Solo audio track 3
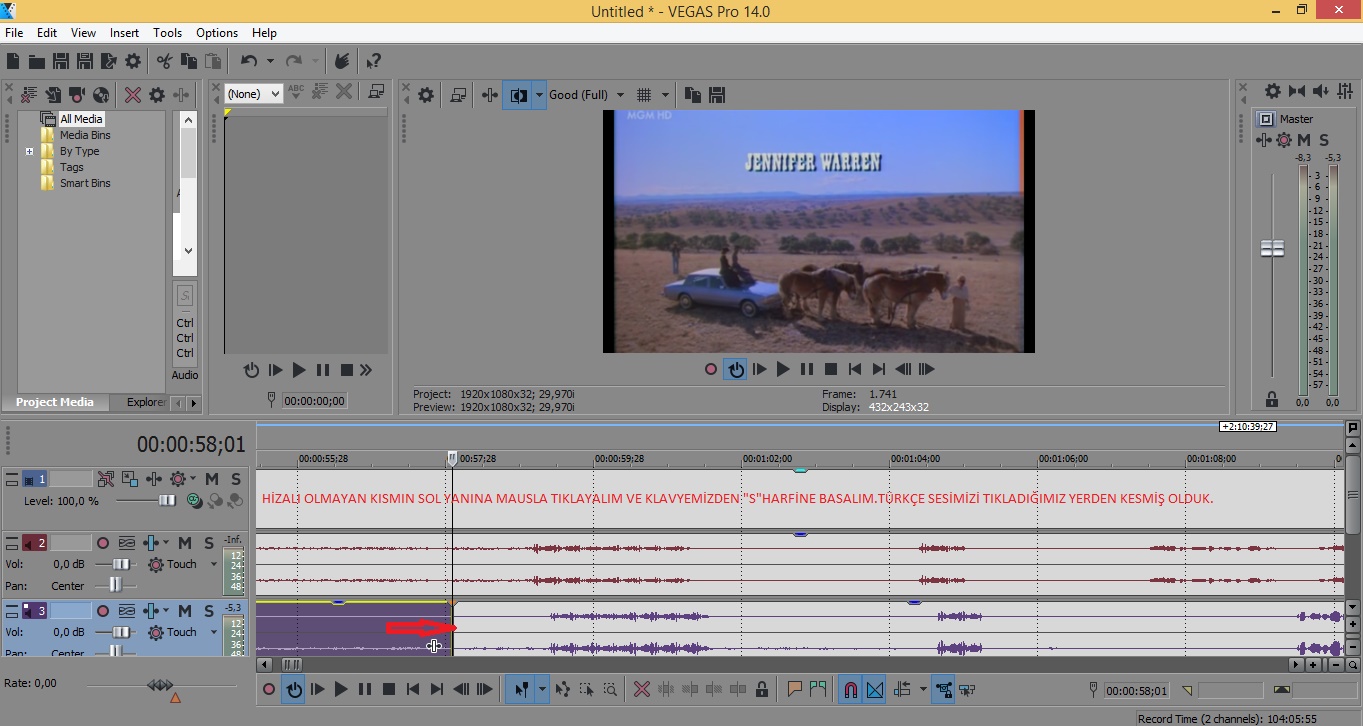 coord(209,611)
